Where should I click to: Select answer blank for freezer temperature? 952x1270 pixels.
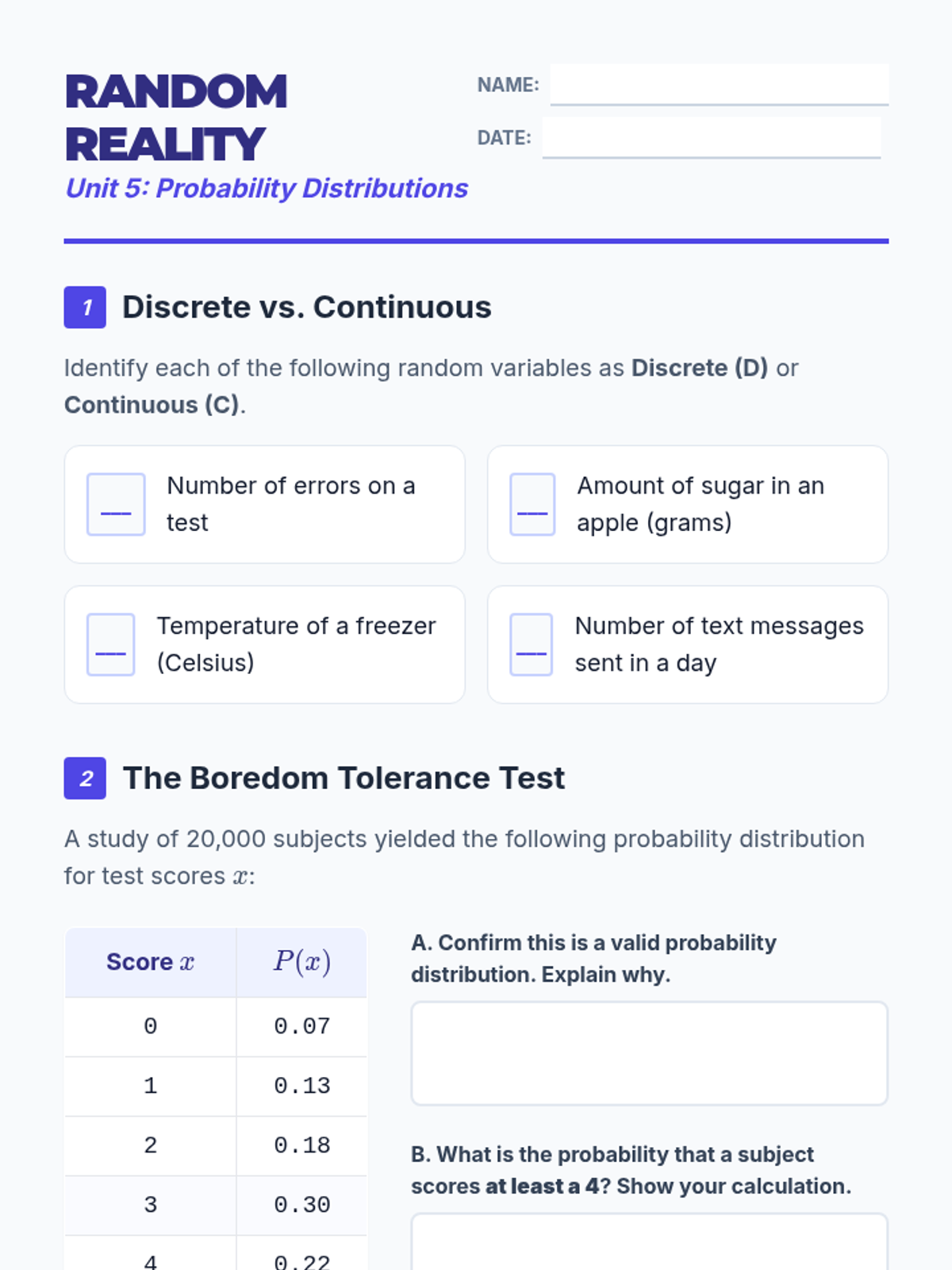110,645
